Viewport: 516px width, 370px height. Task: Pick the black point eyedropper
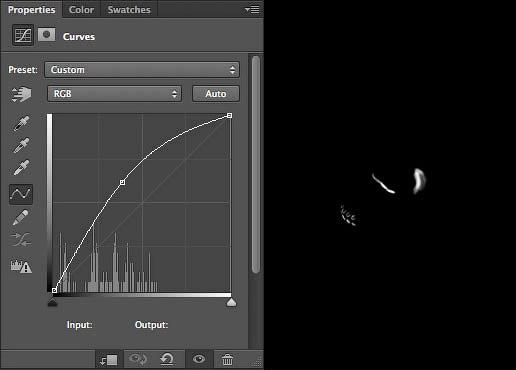[x=21, y=123]
